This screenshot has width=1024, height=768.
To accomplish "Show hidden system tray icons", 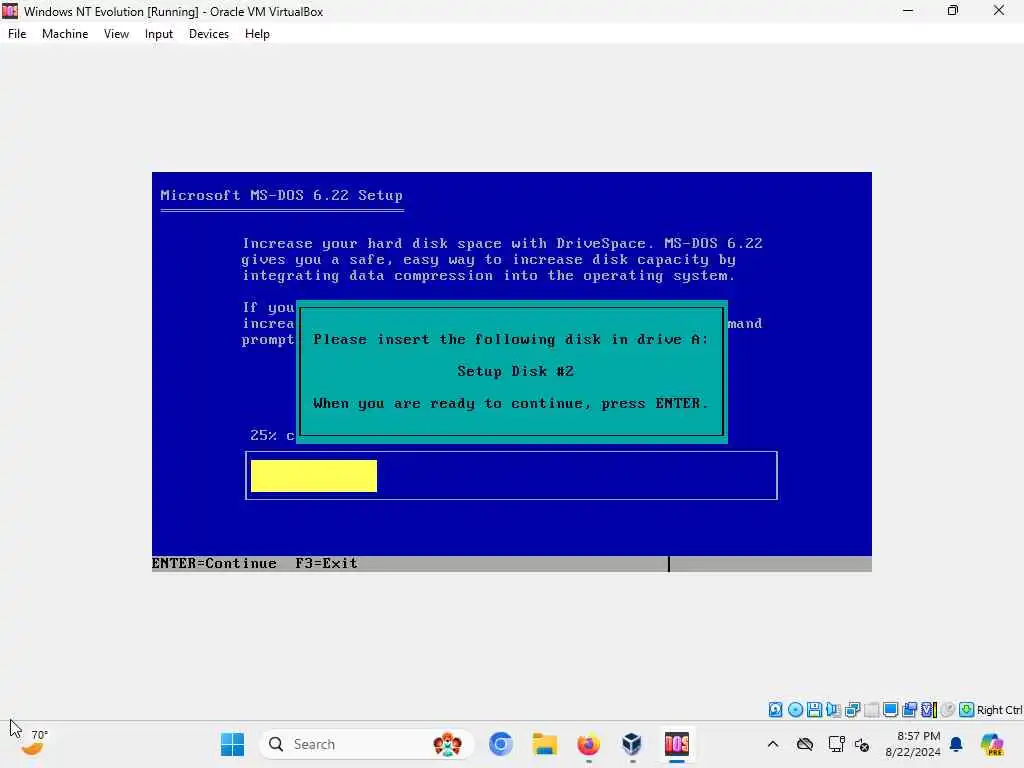I will click(773, 744).
